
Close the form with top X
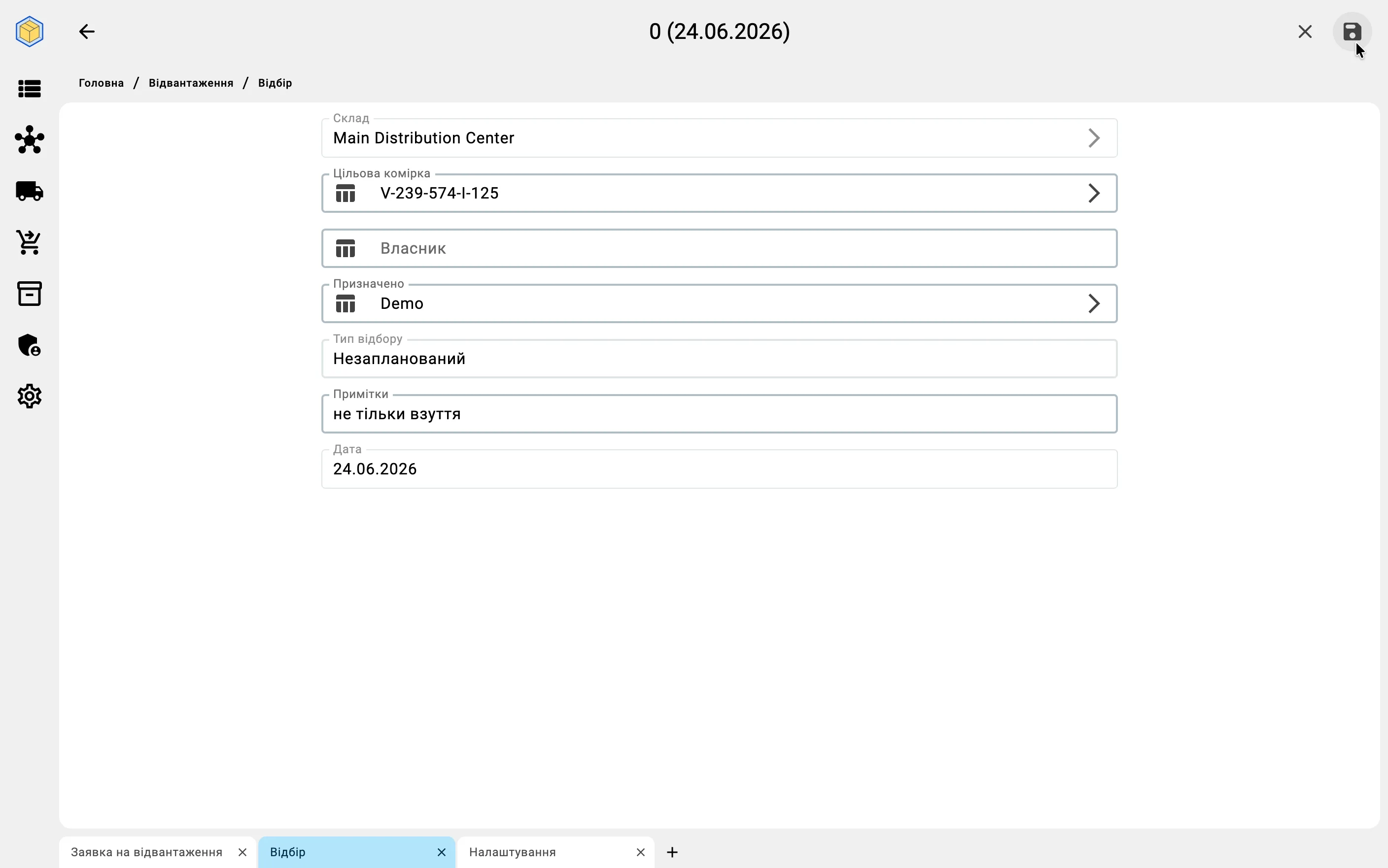pyautogui.click(x=1305, y=32)
